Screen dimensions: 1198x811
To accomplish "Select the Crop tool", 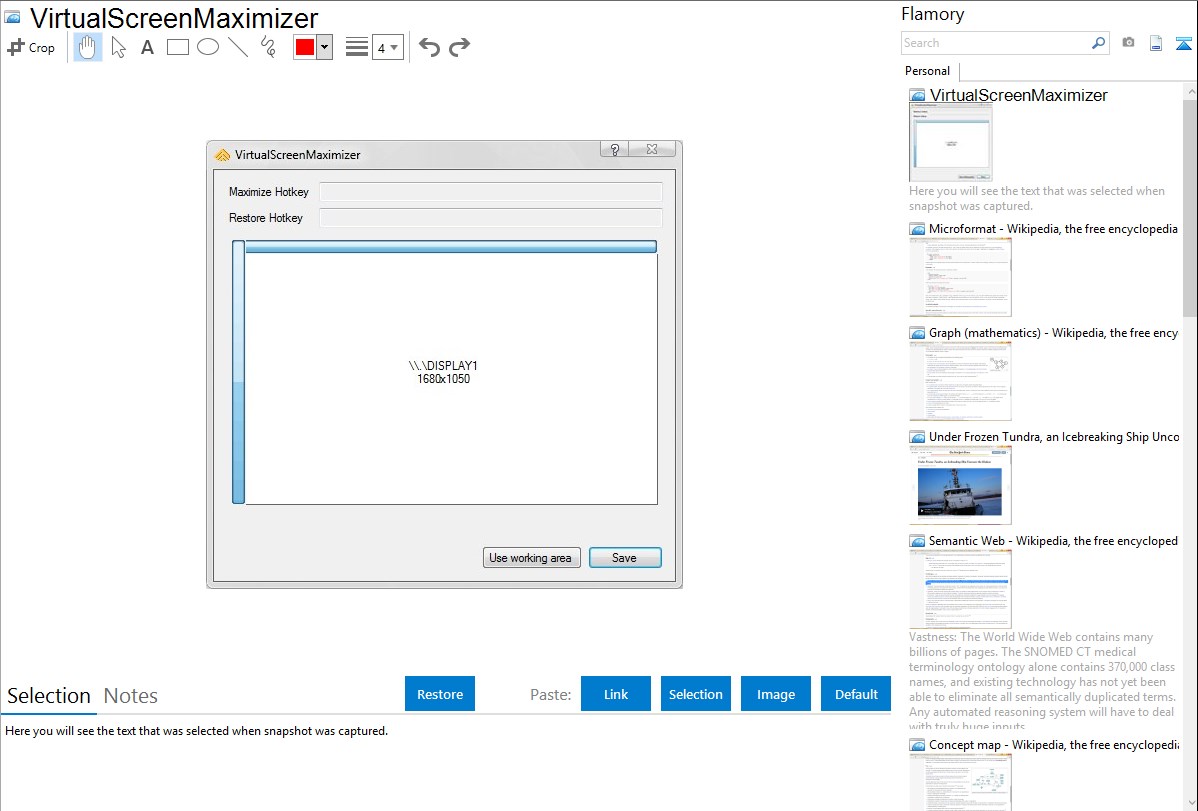I will [x=31, y=47].
